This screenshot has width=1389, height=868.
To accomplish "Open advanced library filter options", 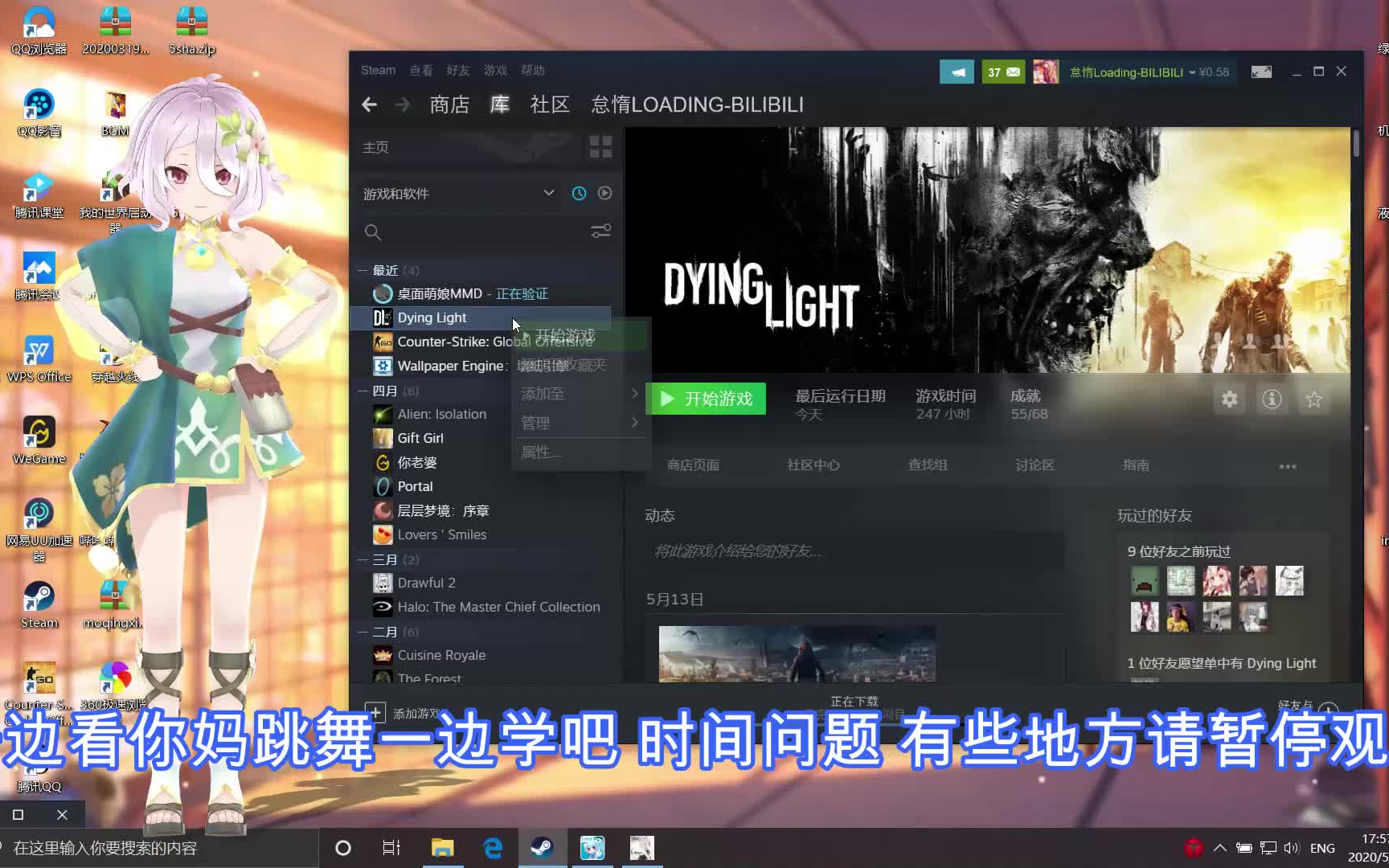I will pos(600,231).
